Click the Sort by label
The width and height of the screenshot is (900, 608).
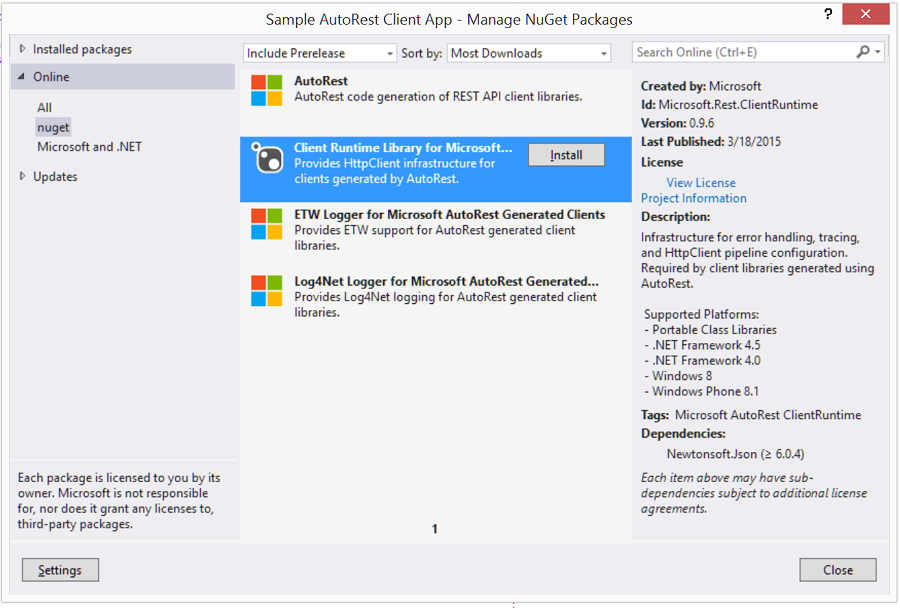tap(421, 53)
